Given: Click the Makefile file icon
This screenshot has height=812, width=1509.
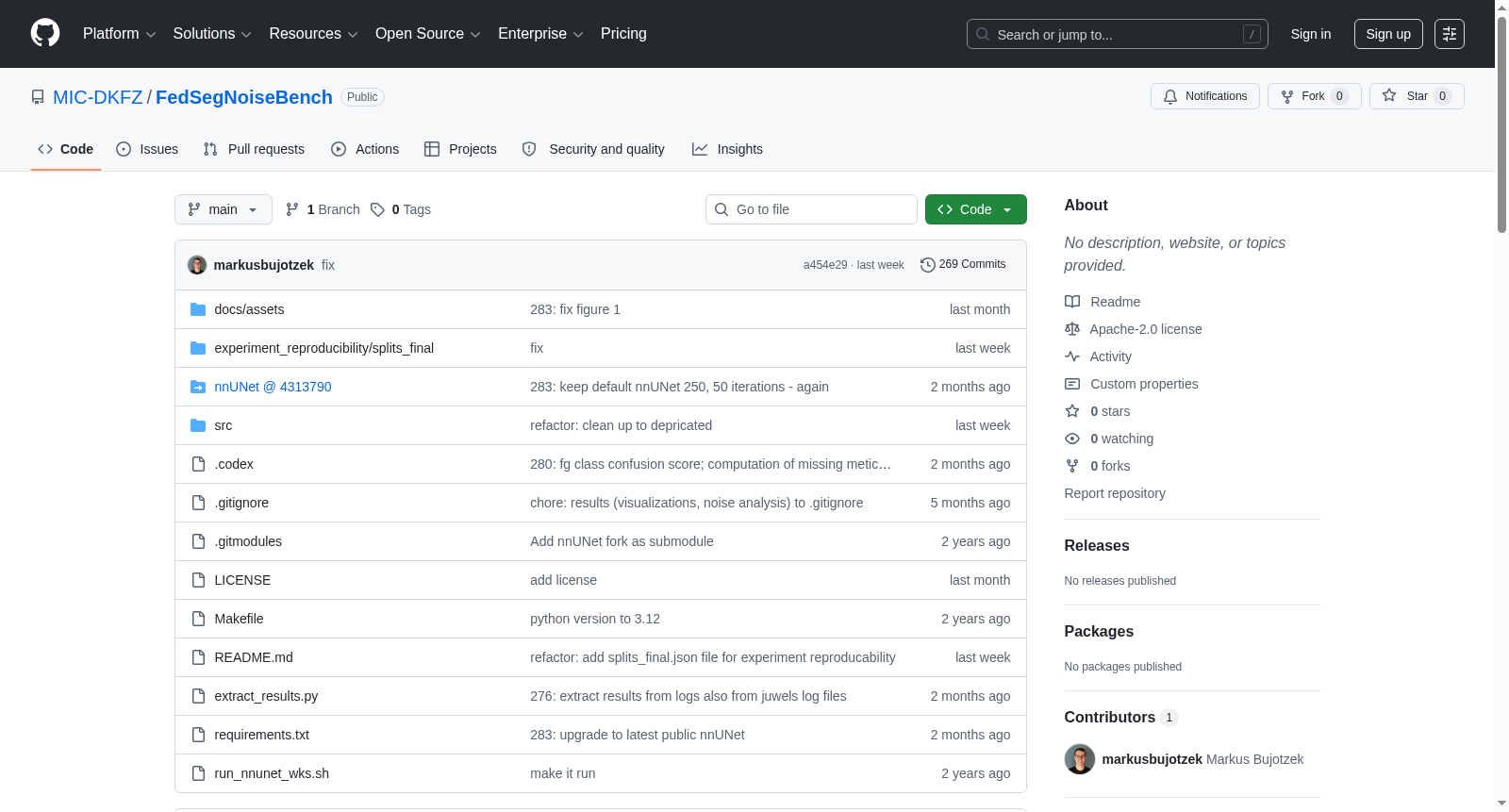Looking at the screenshot, I should click(x=198, y=619).
